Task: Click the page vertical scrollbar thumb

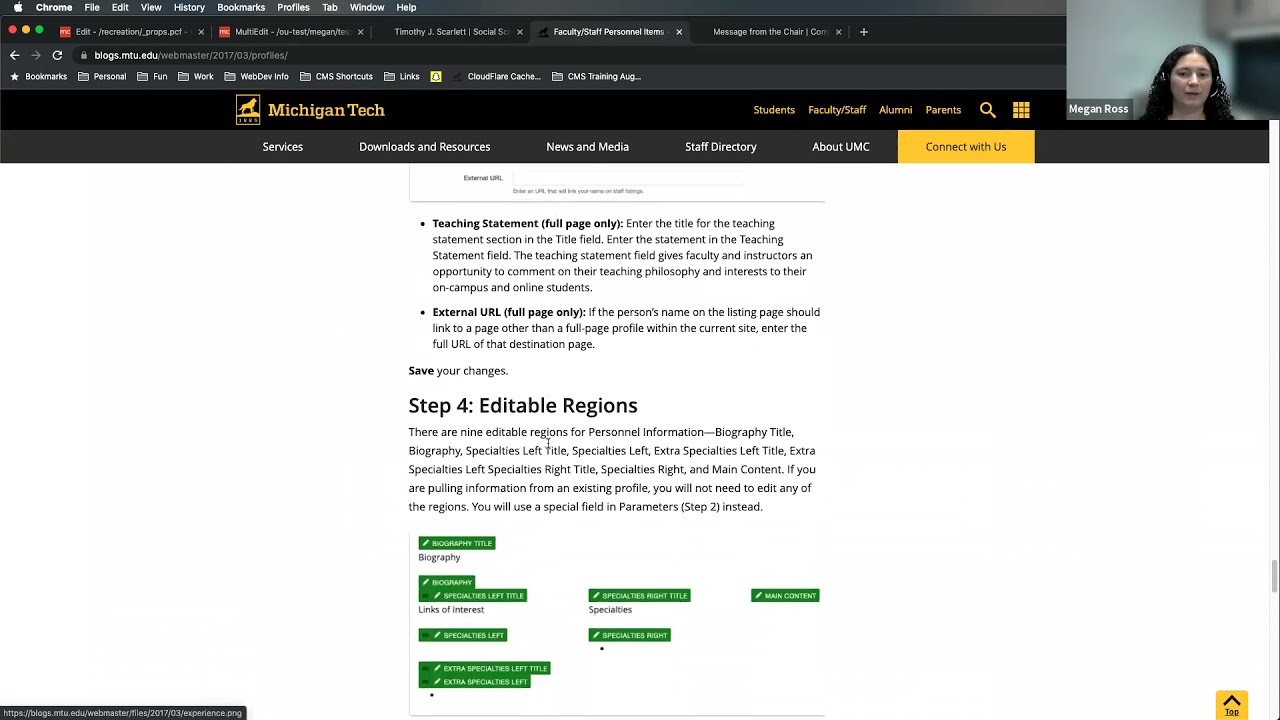Action: coord(1274,577)
